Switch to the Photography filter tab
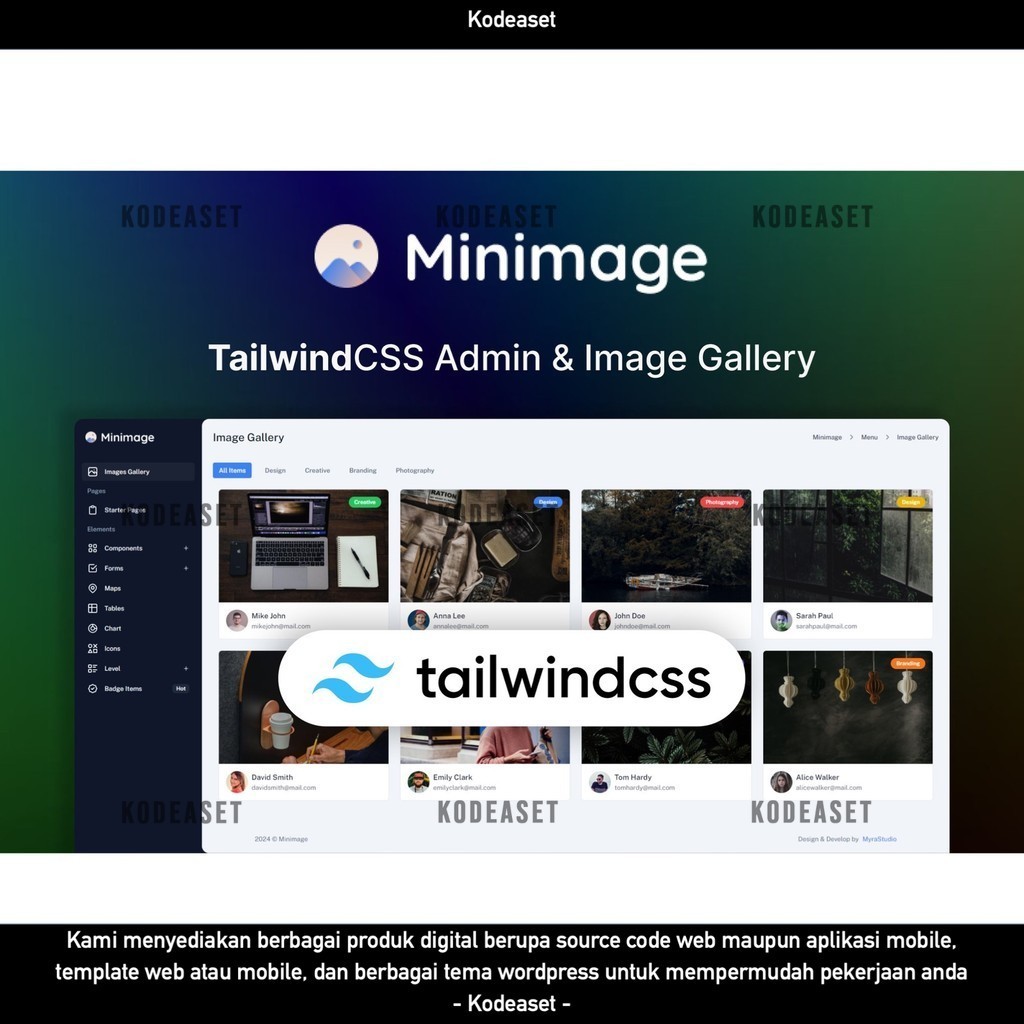 pyautogui.click(x=415, y=470)
